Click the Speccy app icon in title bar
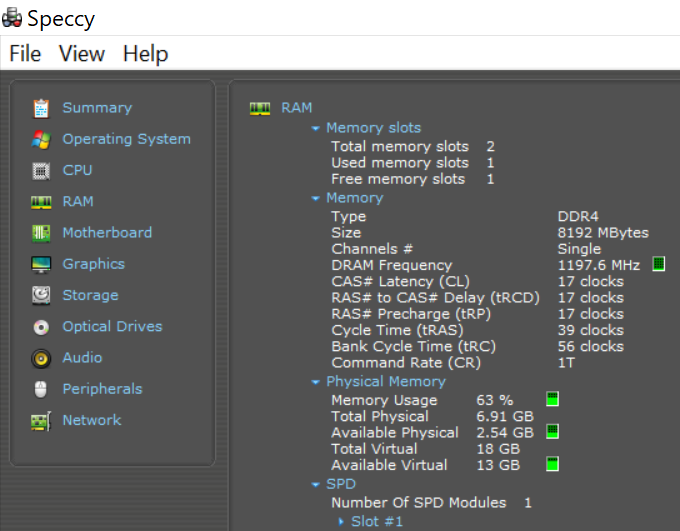This screenshot has width=680, height=531. click(x=12, y=18)
